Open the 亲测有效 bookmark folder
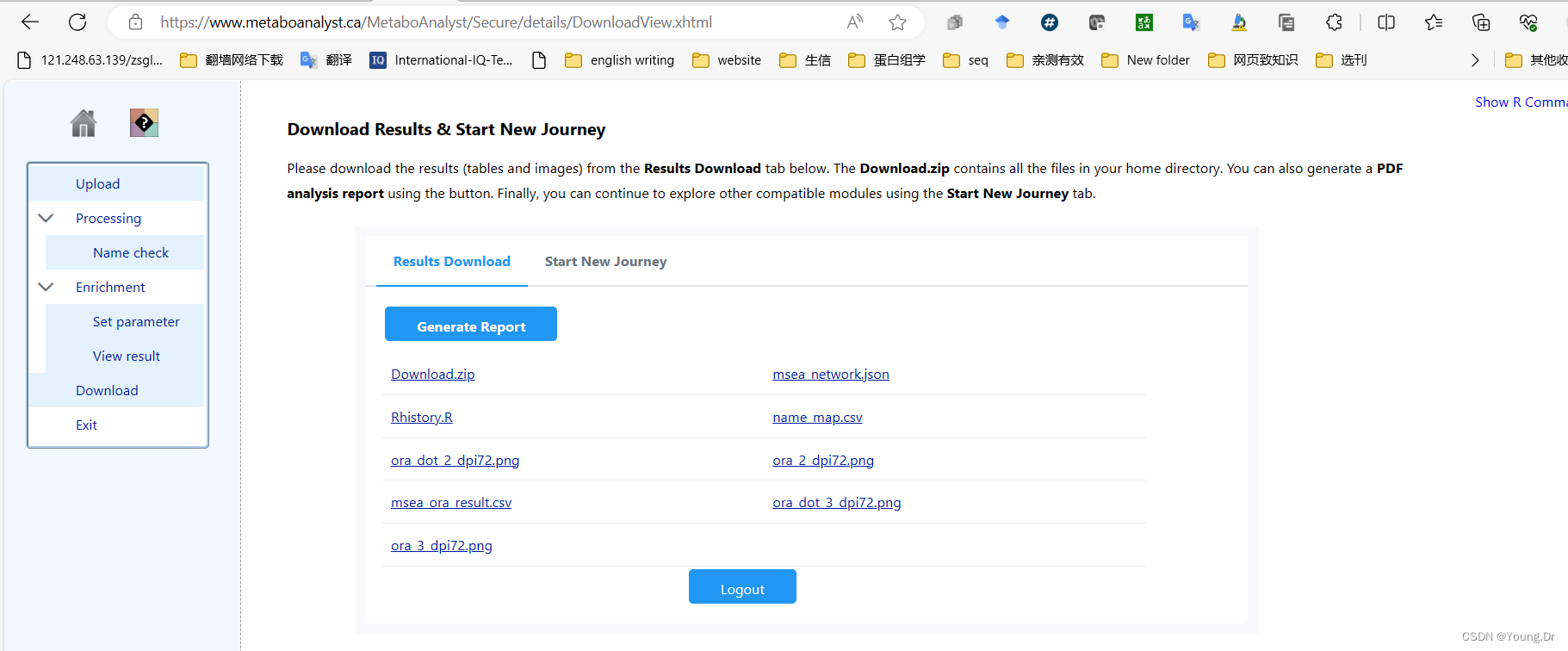Screen dimensions: 1568x651 click(x=1045, y=60)
